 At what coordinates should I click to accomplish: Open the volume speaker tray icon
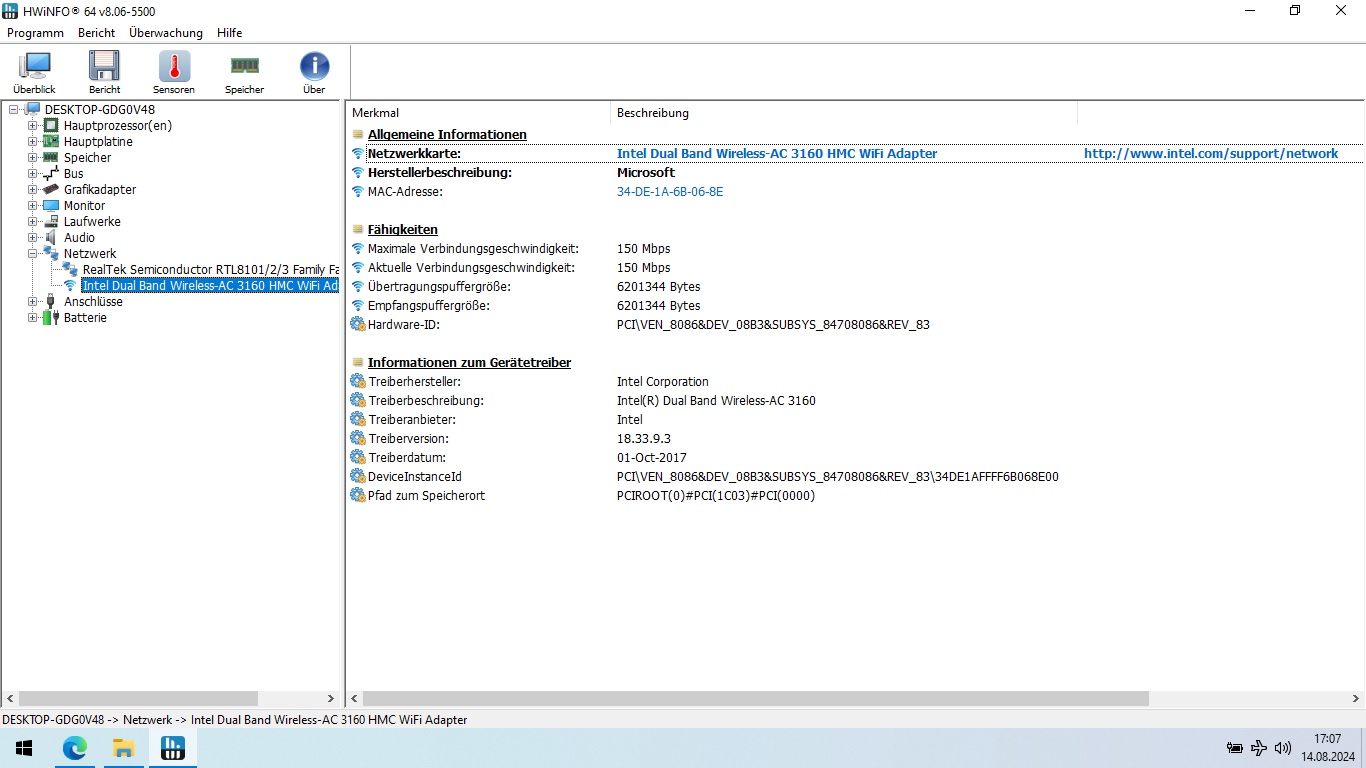(1283, 748)
